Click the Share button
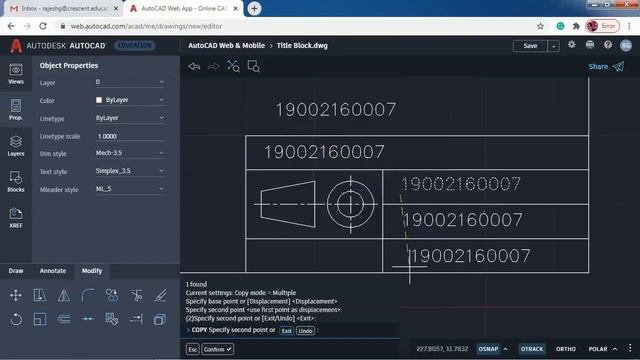Image resolution: width=640 pixels, height=360 pixels. coord(607,67)
